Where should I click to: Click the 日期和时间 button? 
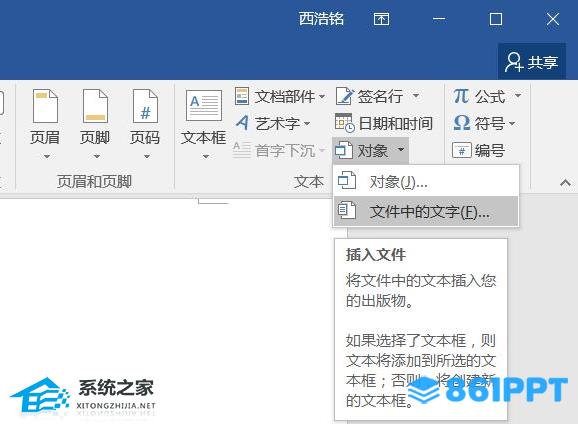pyautogui.click(x=384, y=123)
